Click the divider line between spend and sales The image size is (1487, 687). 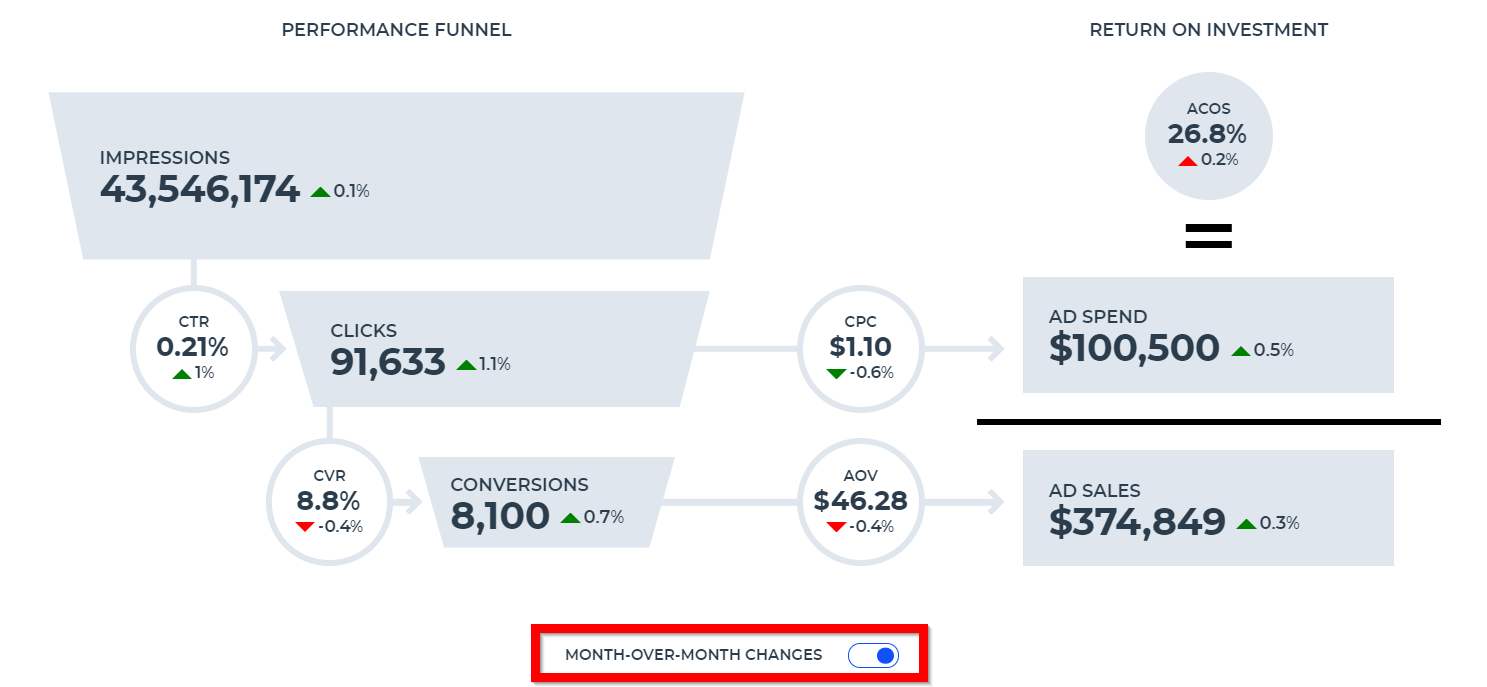click(1208, 421)
